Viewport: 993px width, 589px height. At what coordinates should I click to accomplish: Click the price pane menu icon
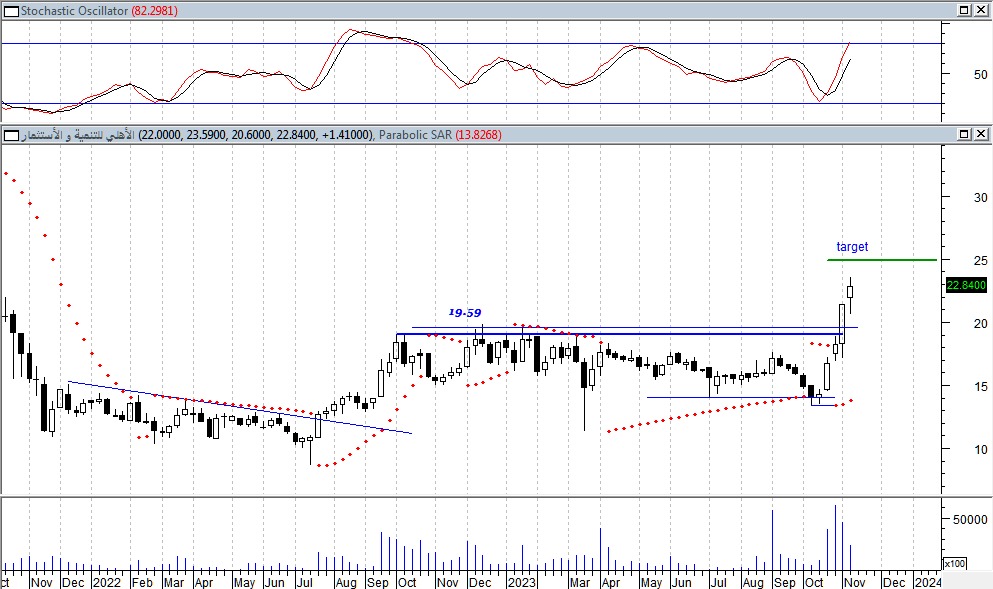click(x=10, y=135)
